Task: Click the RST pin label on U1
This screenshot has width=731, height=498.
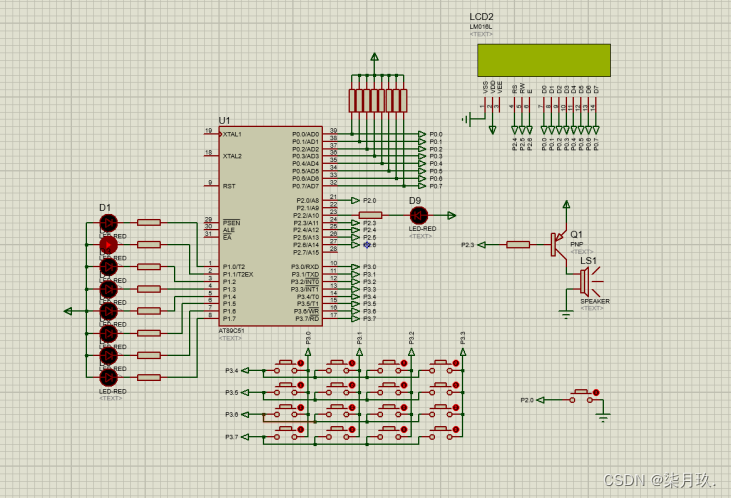Action: pos(229,186)
